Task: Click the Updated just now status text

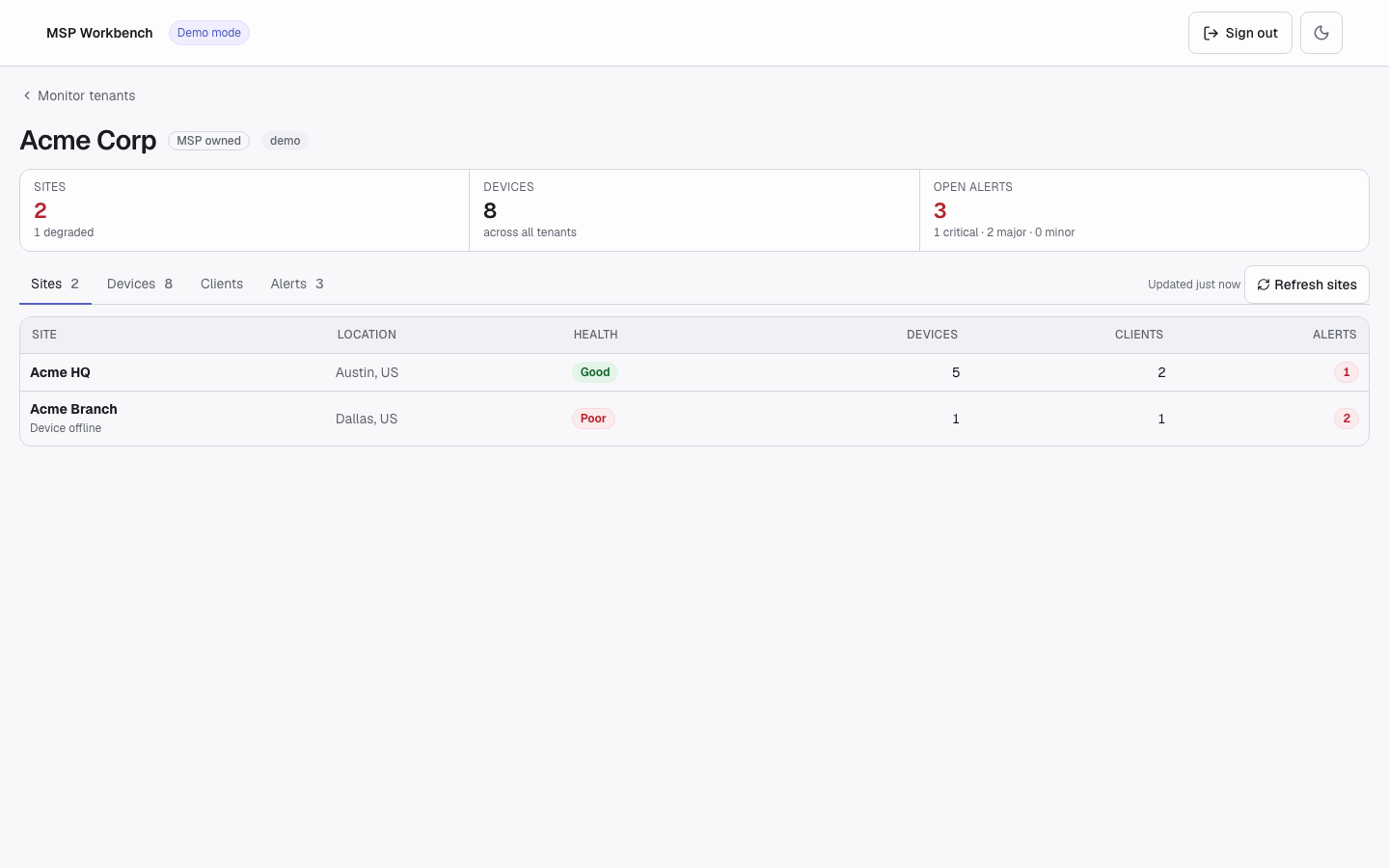Action: 1194,285
